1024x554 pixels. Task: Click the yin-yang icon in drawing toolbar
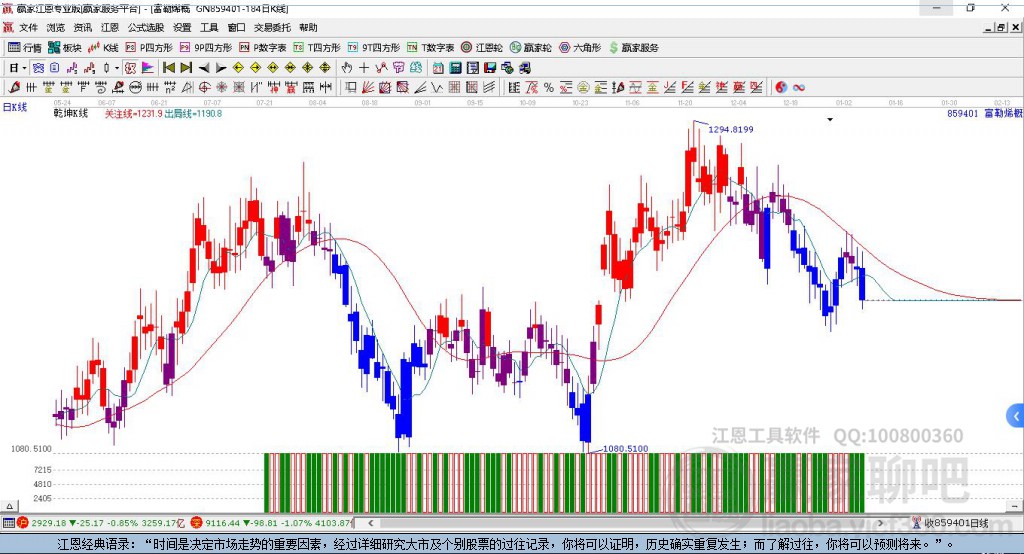781,88
